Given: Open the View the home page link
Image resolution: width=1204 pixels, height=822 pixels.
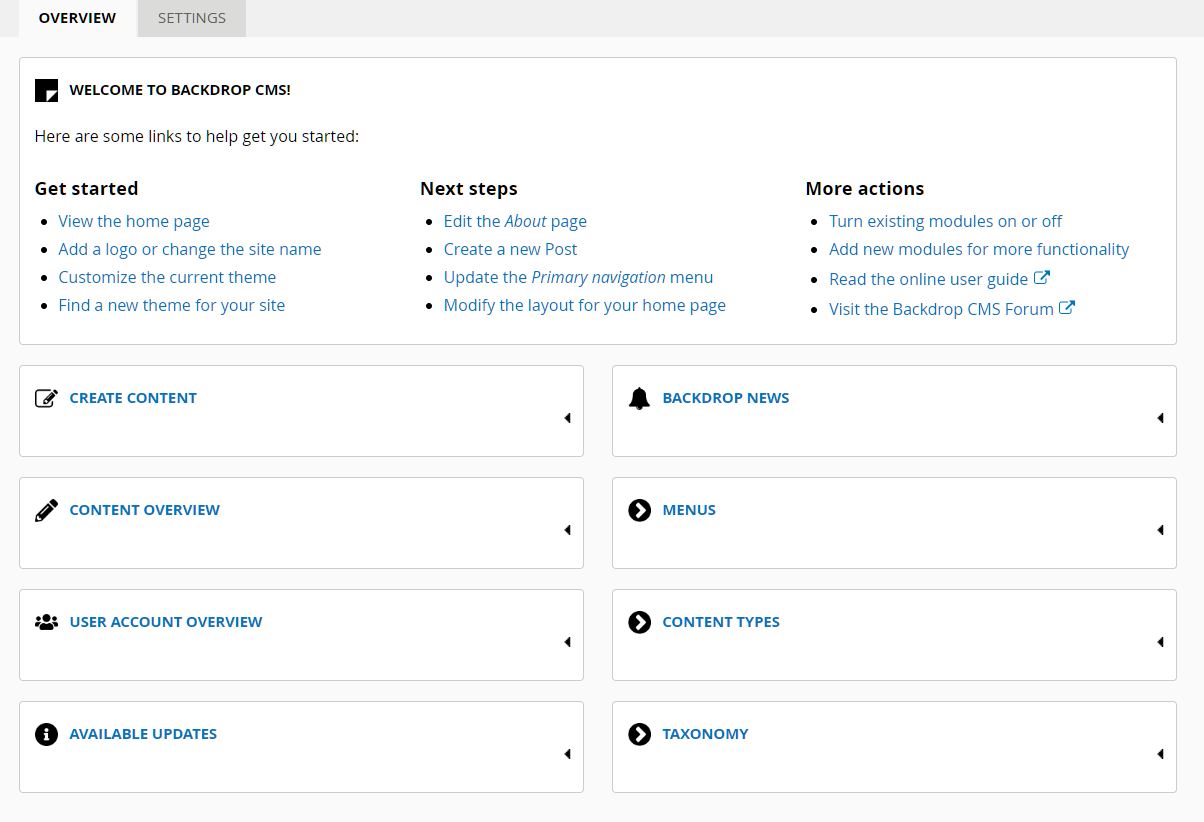Looking at the screenshot, I should [134, 221].
